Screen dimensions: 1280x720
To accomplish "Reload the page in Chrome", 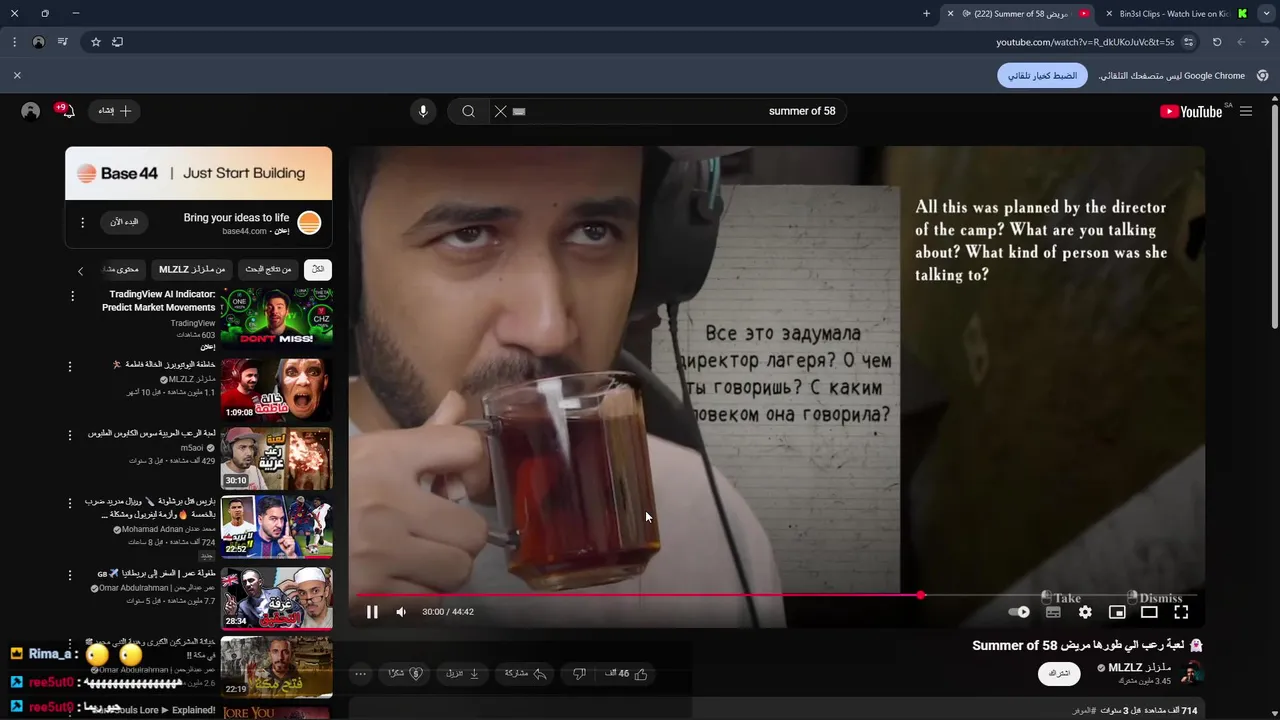I will 1217,42.
